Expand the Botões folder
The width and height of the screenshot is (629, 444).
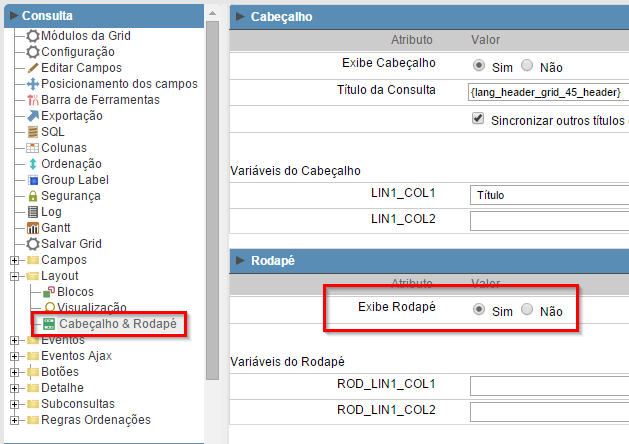click(15, 372)
